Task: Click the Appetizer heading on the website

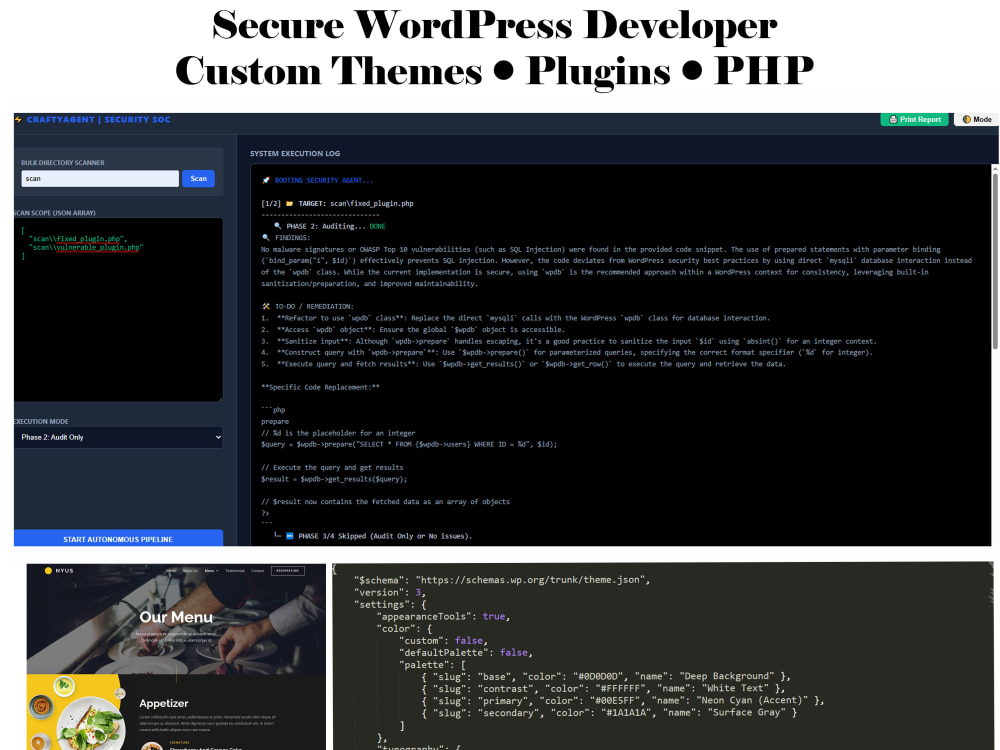Action: 164,703
